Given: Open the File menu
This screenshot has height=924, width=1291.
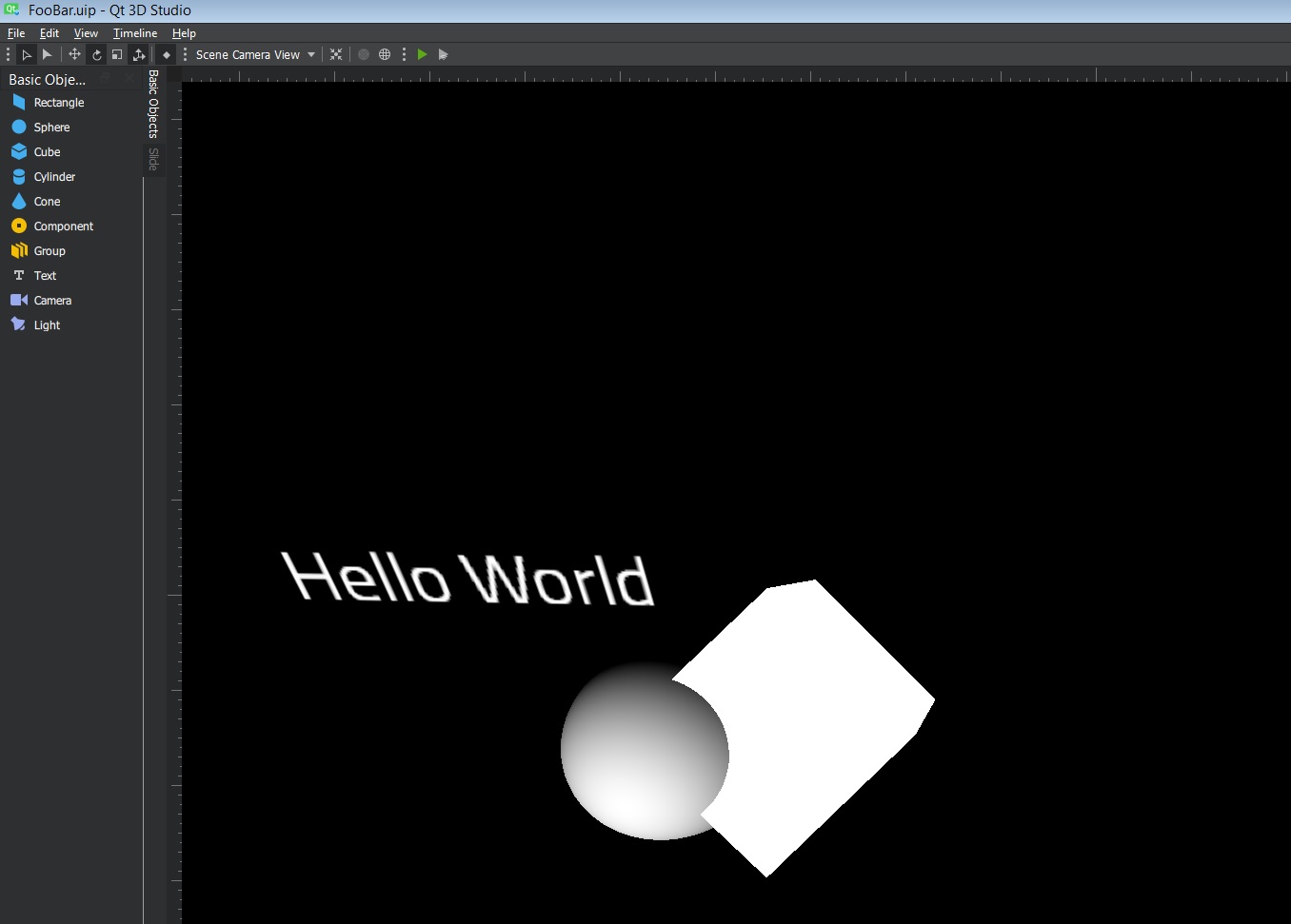Looking at the screenshot, I should coord(16,33).
